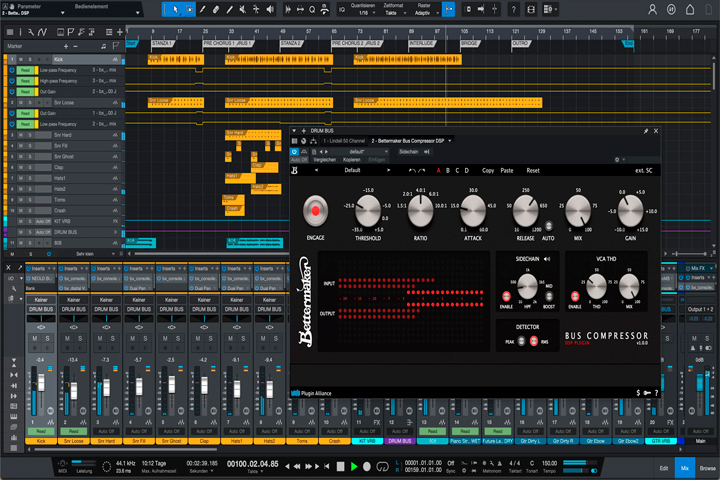Select the Mute tool in toolbar
Viewport: 720px width, 480px height.
tap(242, 9)
